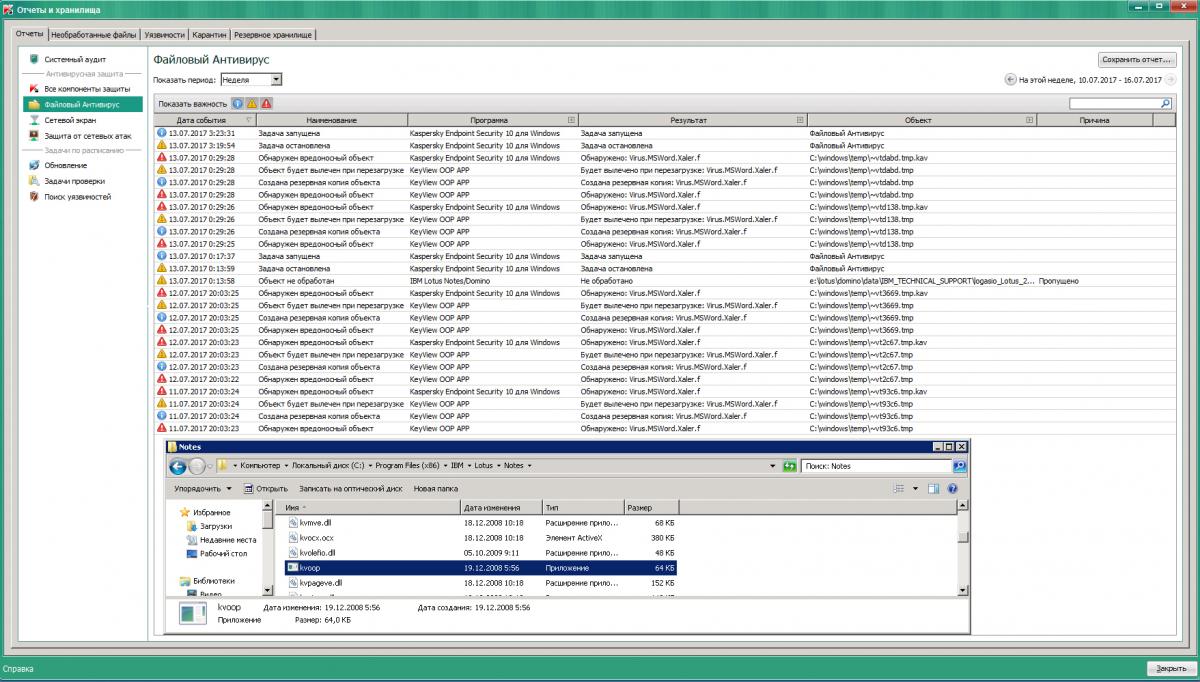Select Все компоненты защиты in the sidebar
The image size is (1200, 682).
coord(86,89)
